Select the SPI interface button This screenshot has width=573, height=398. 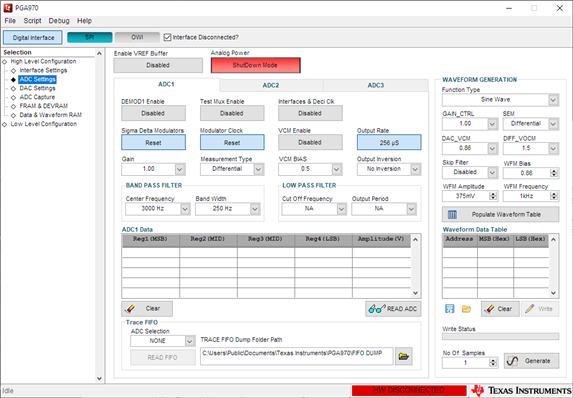[x=90, y=37]
